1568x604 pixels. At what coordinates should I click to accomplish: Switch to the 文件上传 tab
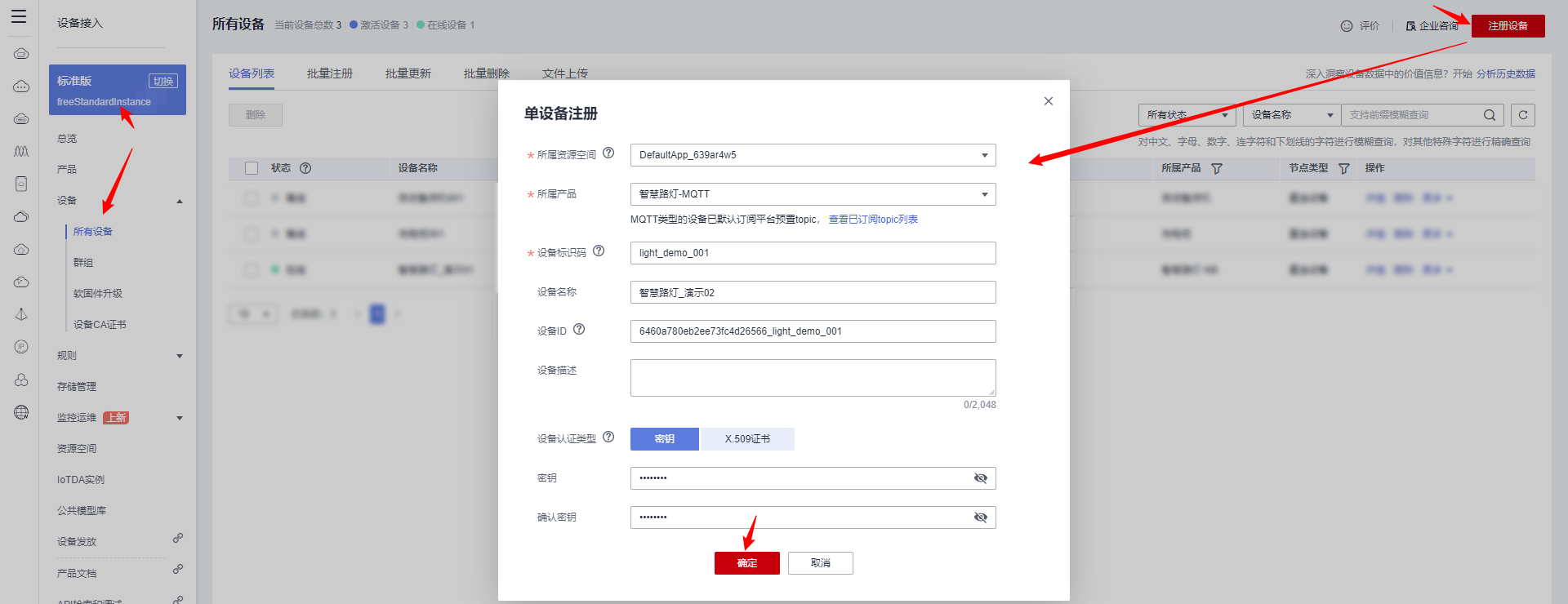pos(565,73)
